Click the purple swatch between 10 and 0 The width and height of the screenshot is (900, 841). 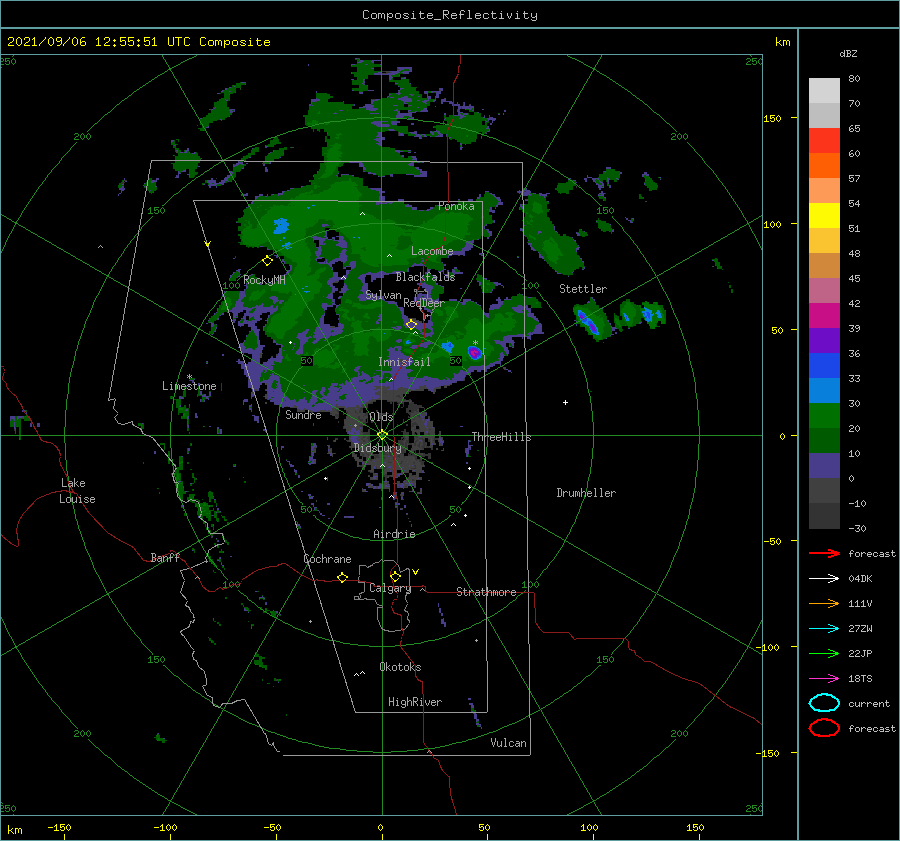tap(824, 466)
